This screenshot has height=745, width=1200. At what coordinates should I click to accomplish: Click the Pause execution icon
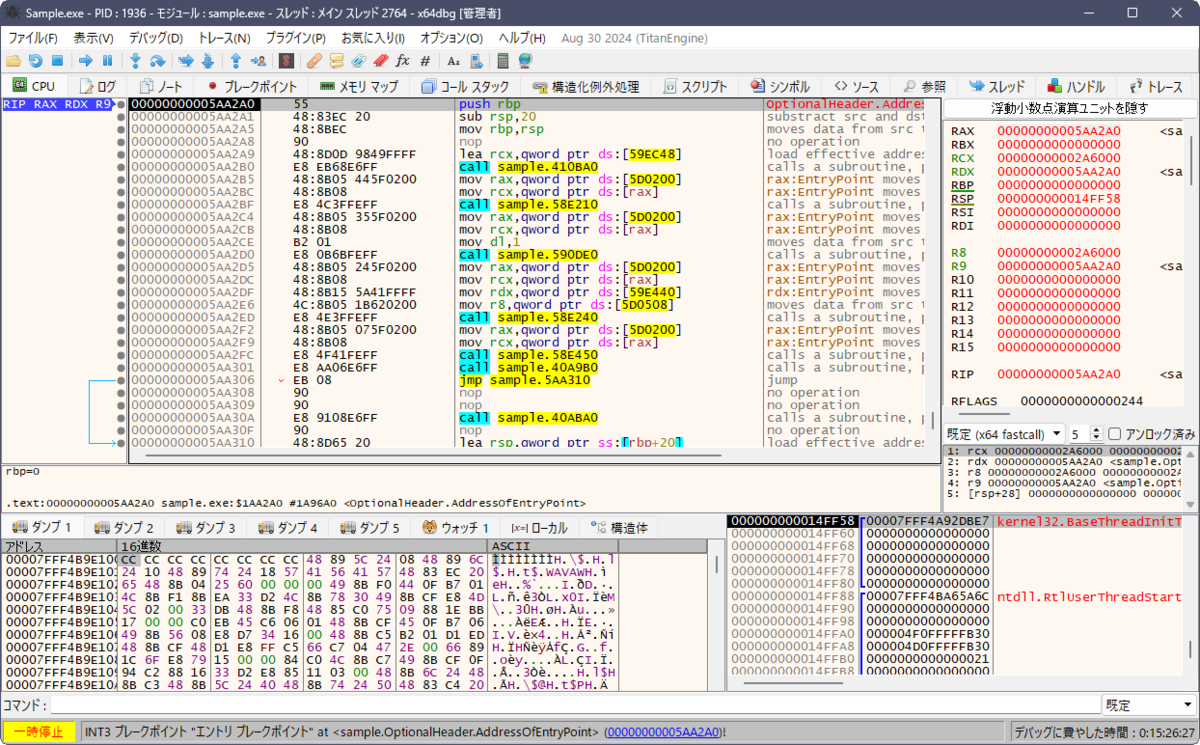[x=107, y=61]
